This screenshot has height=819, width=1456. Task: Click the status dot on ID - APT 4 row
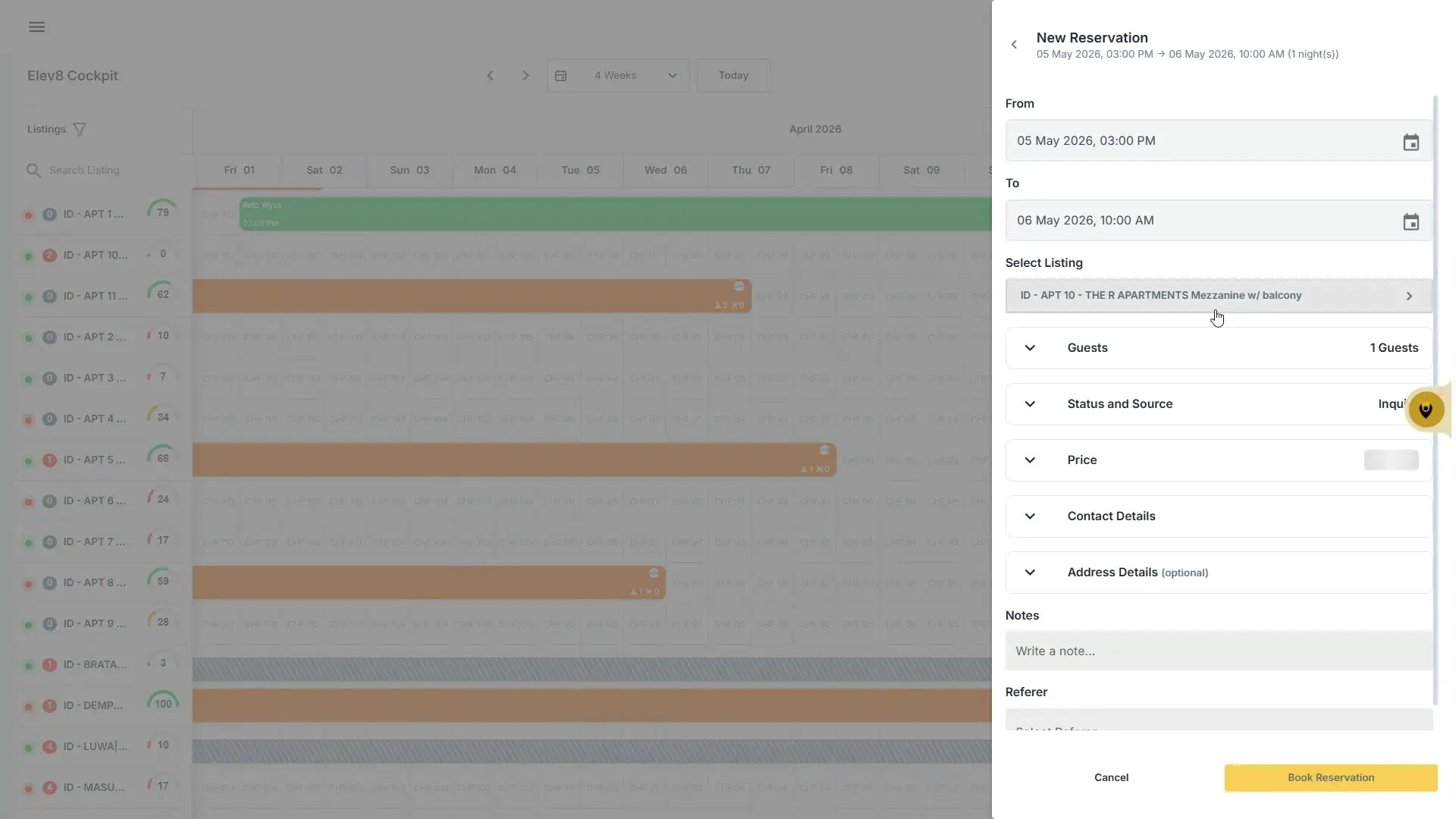pos(29,420)
